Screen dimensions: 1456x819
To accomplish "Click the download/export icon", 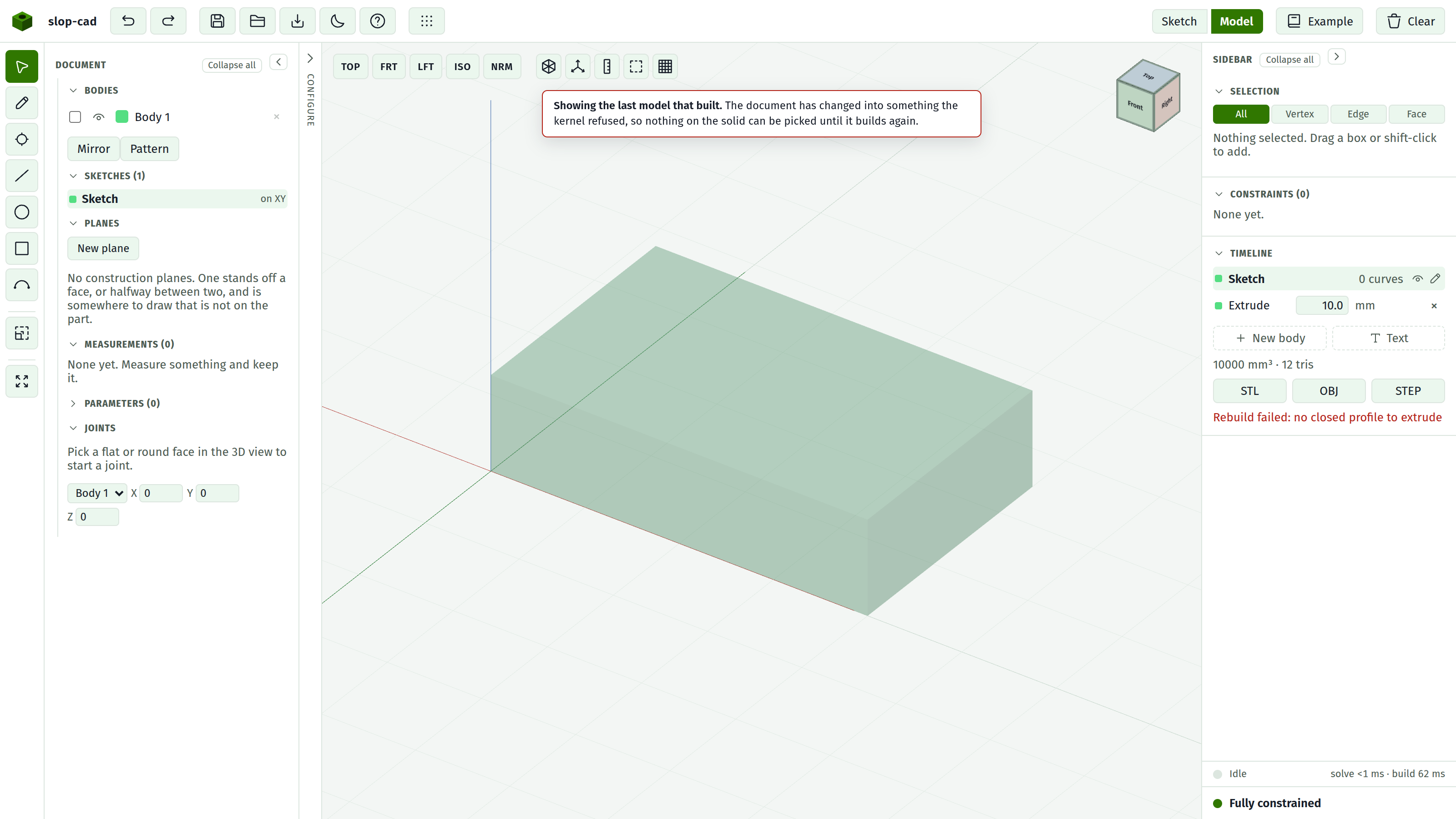I will pos(297,21).
